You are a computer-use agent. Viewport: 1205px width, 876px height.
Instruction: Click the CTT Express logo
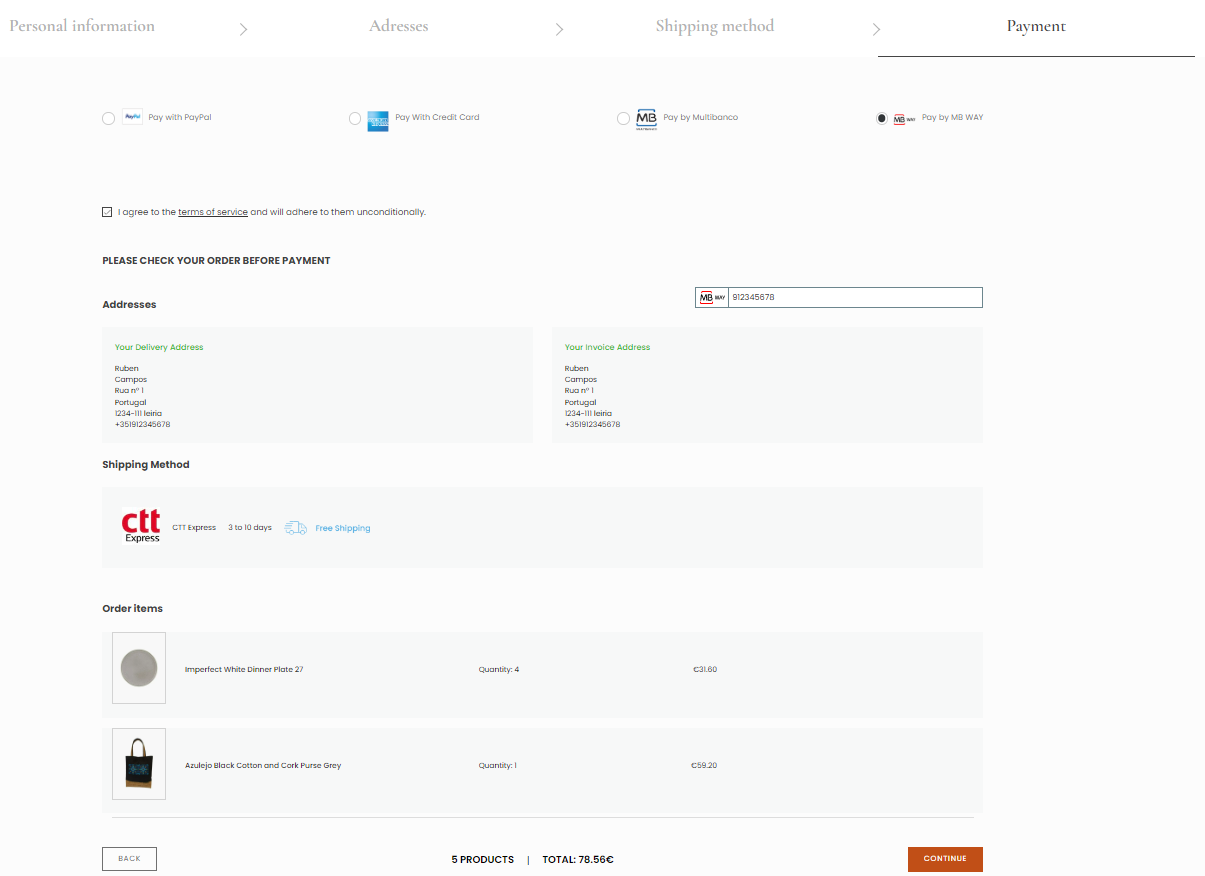coord(141,527)
